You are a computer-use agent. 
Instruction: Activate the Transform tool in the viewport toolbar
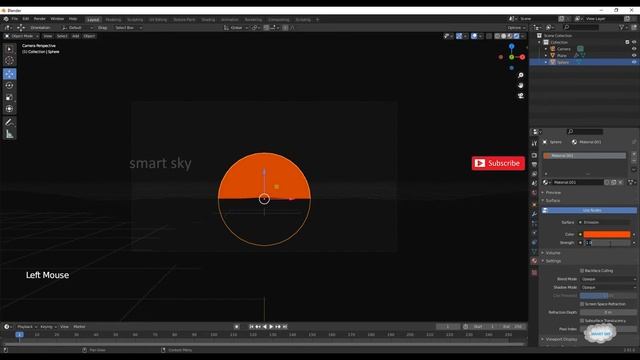9,109
